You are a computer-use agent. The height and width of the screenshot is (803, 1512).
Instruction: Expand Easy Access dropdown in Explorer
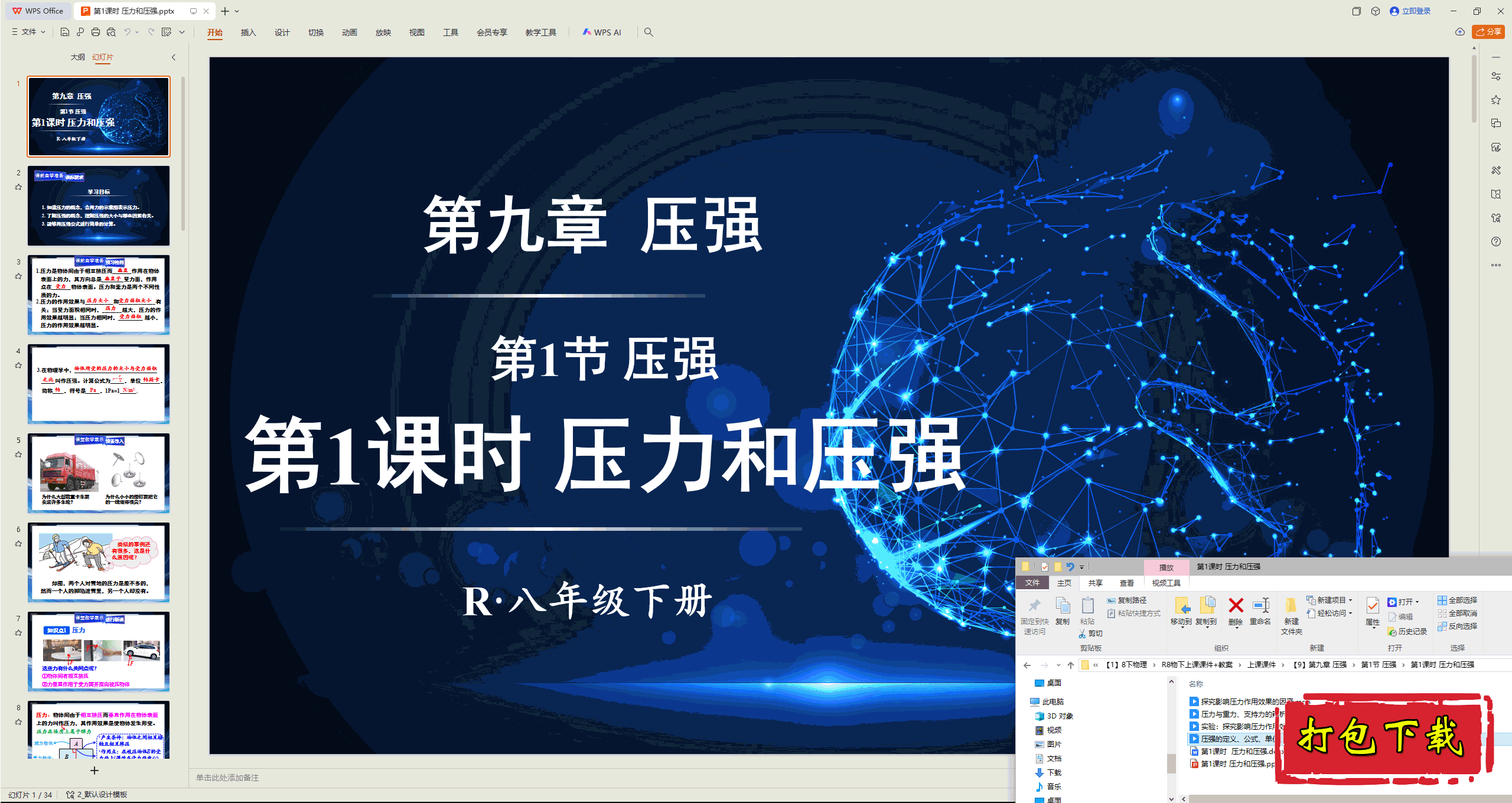tap(1351, 613)
